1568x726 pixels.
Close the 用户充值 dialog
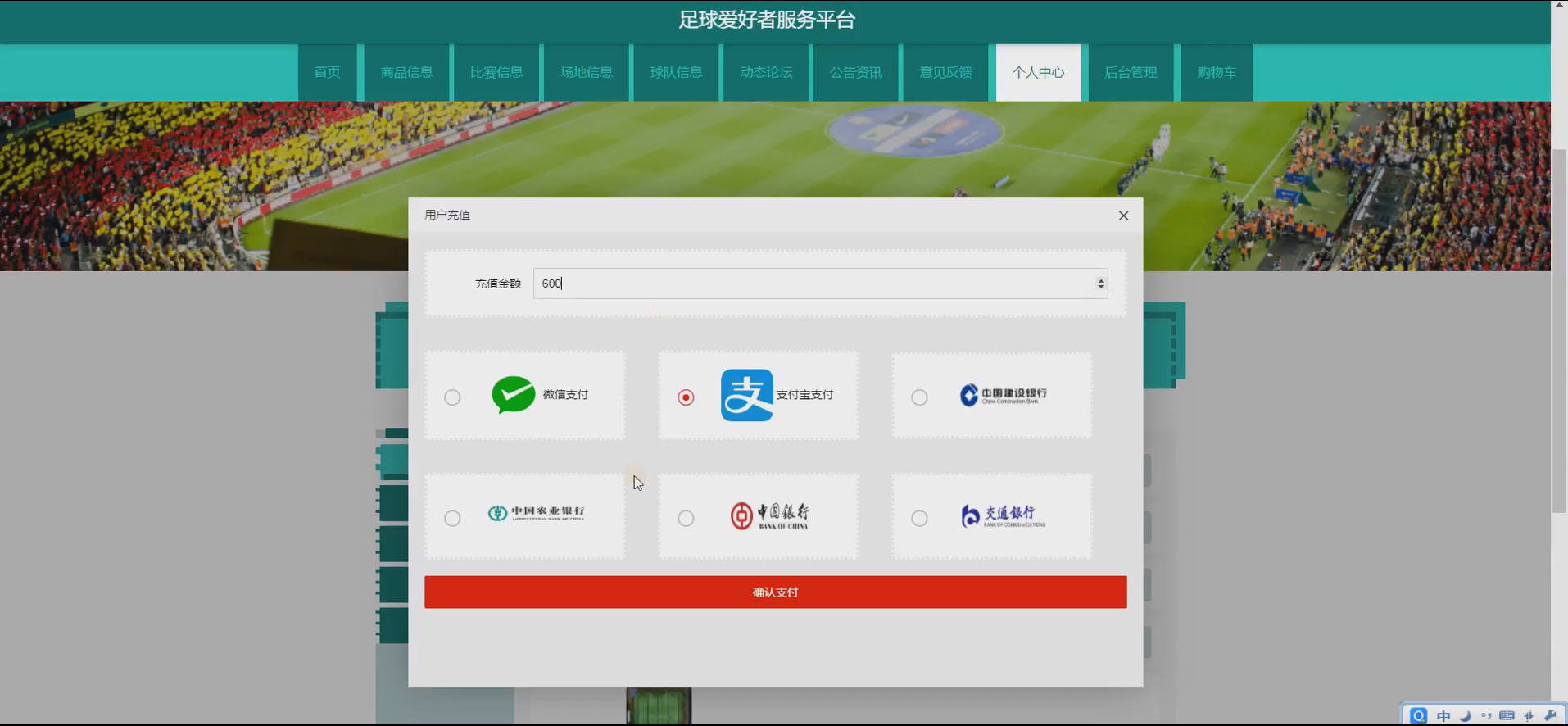pyautogui.click(x=1123, y=216)
